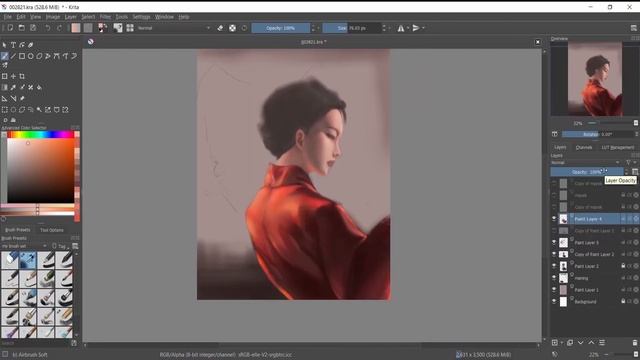The width and height of the screenshot is (640, 360).
Task: Toggle horizontal mirror tool
Action: pyautogui.click(x=401, y=28)
